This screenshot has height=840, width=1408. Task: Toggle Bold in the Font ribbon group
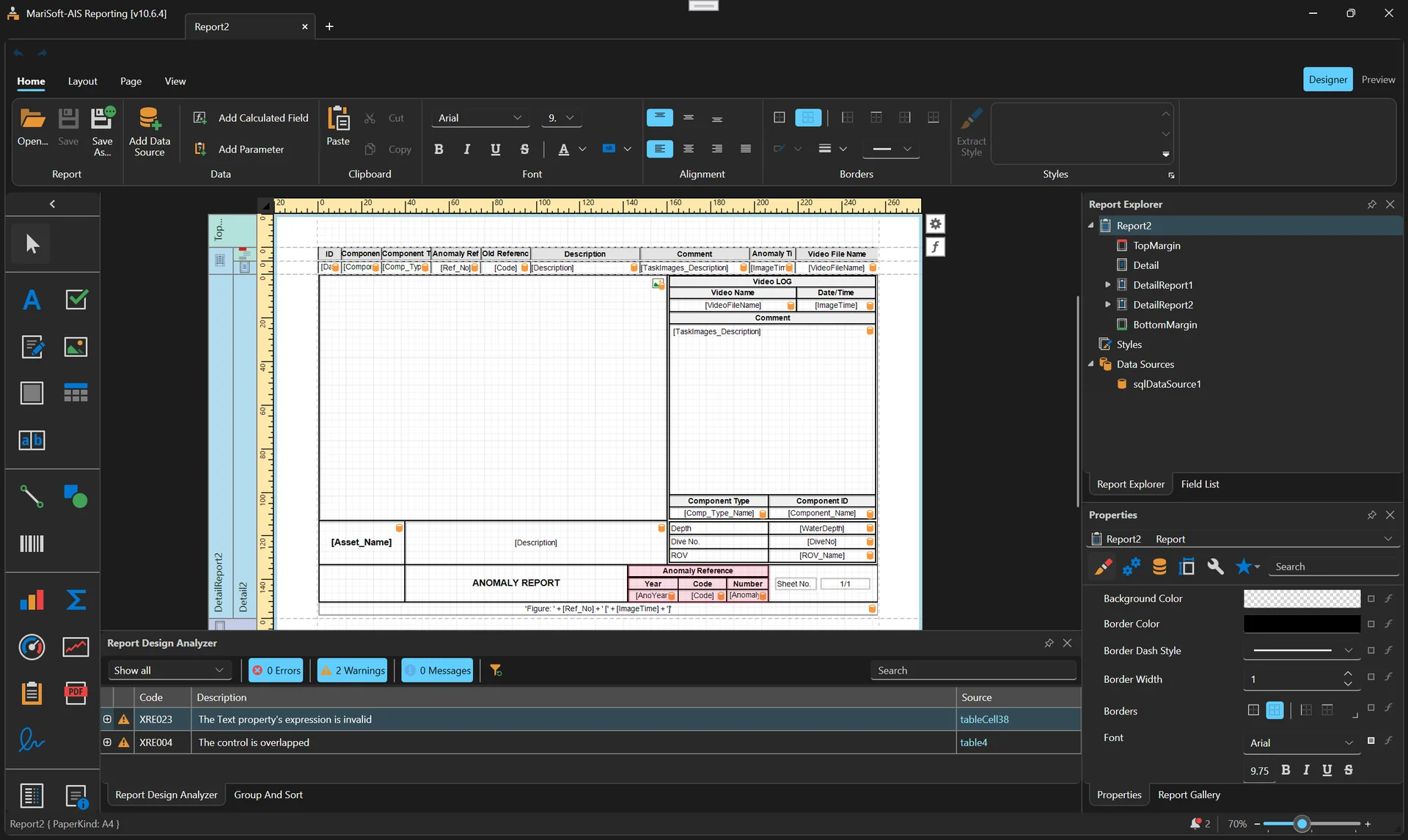tap(439, 149)
